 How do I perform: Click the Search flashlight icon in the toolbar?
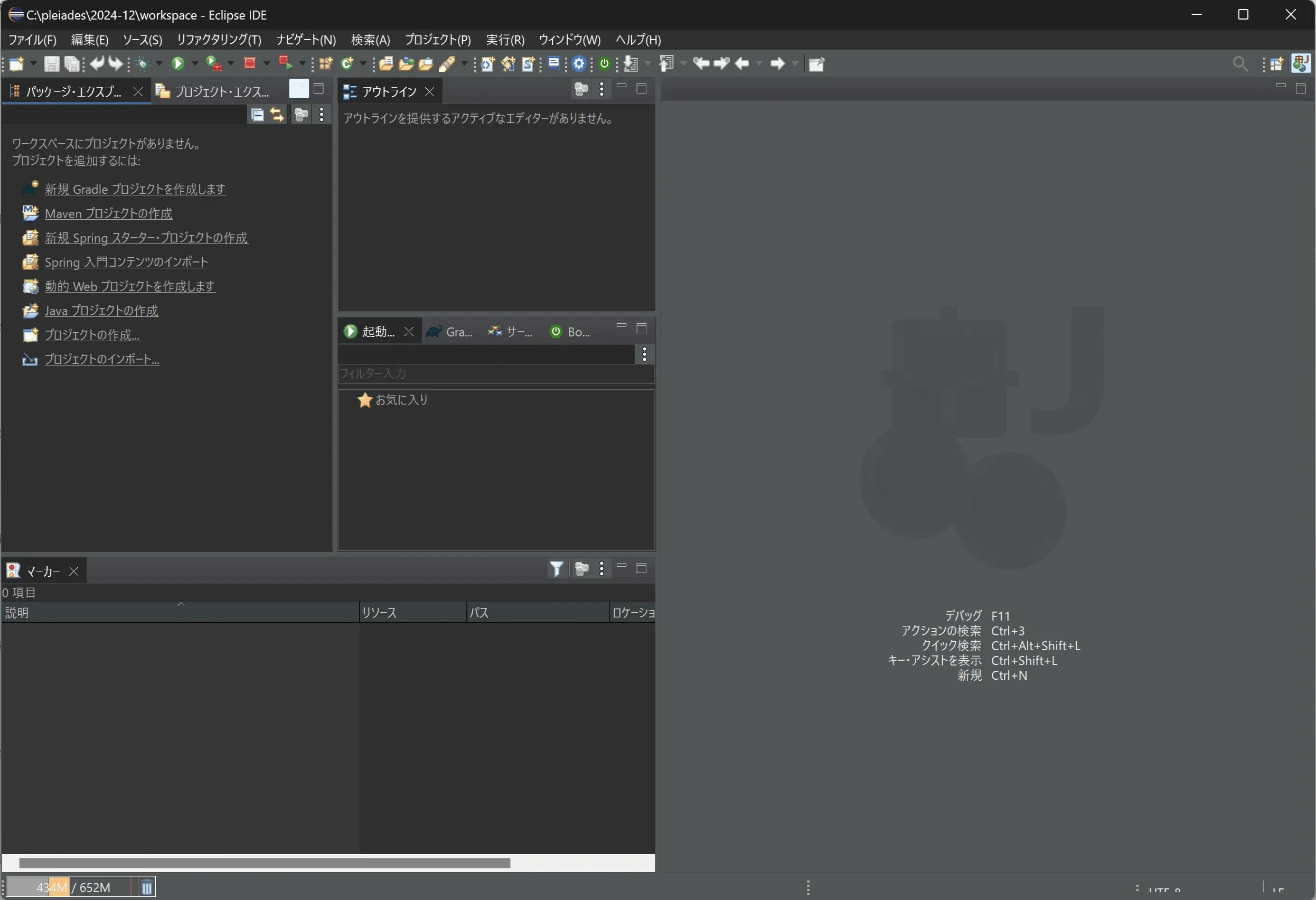pyautogui.click(x=447, y=63)
